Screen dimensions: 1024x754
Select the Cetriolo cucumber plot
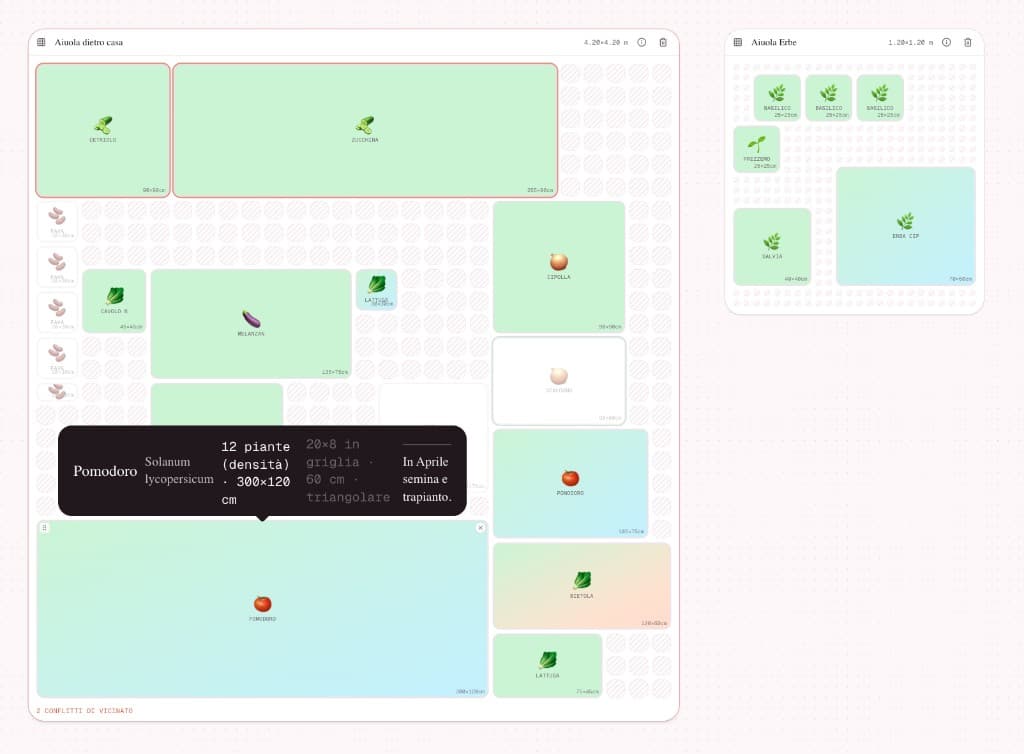[103, 130]
